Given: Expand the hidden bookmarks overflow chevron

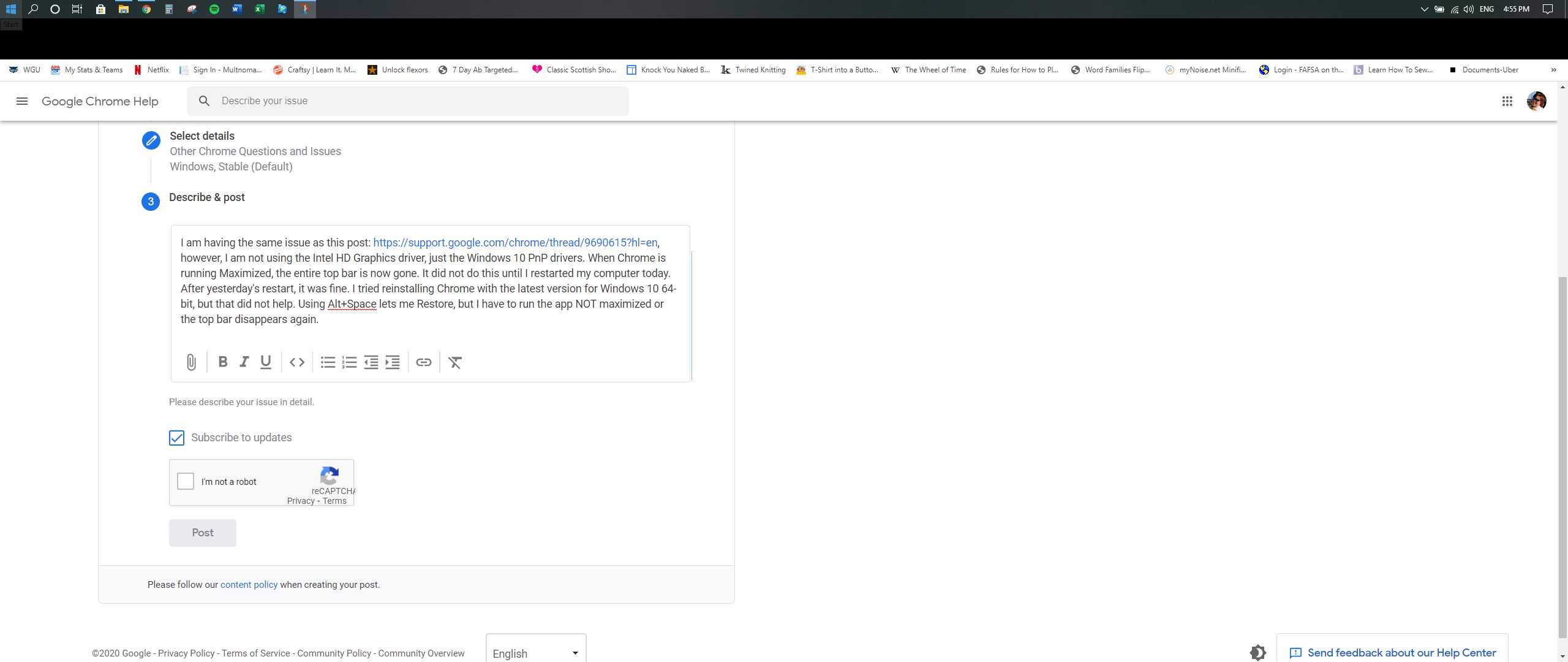Looking at the screenshot, I should (x=1553, y=70).
